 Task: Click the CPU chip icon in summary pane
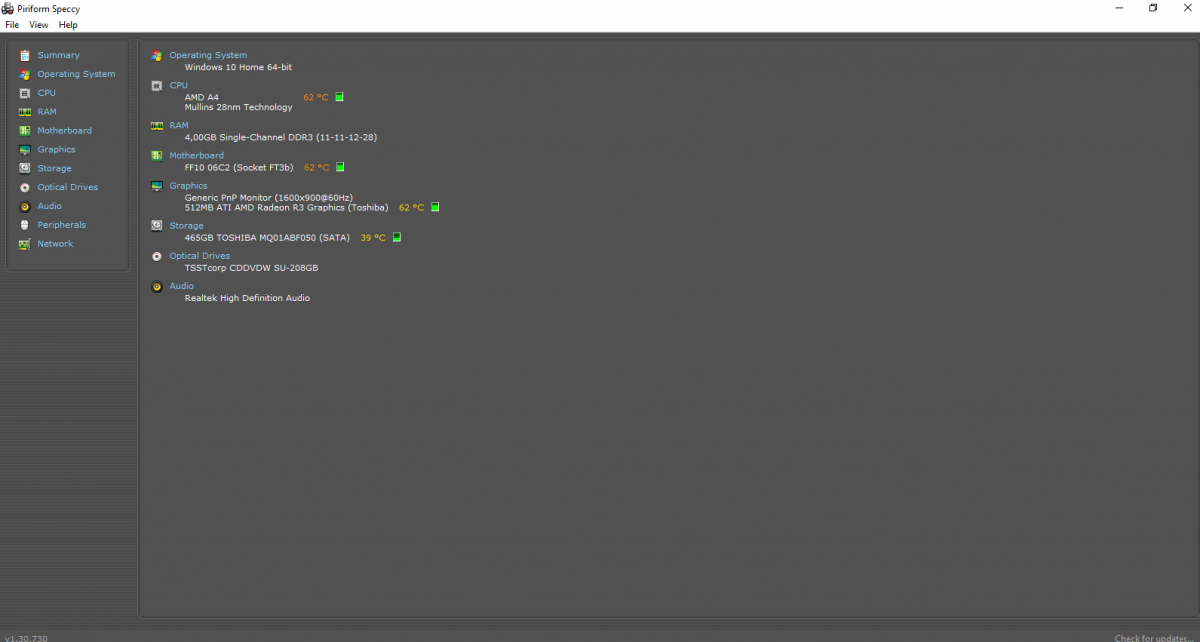[x=156, y=86]
